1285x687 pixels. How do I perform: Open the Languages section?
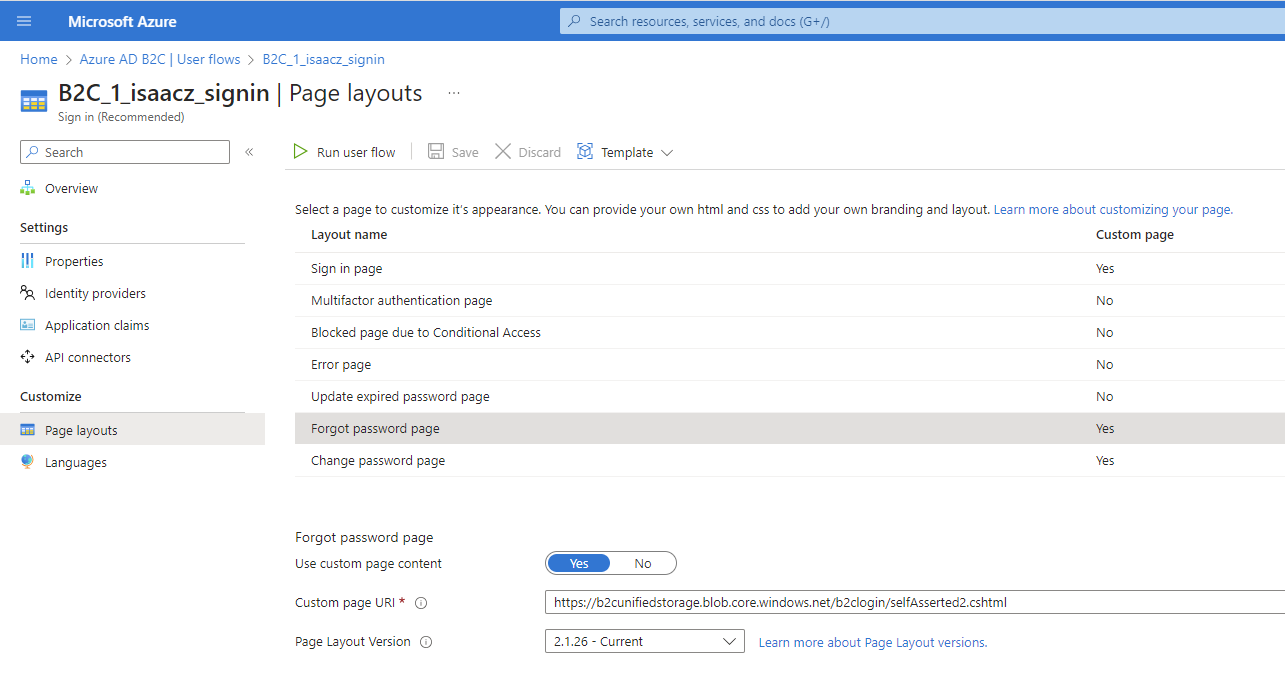pyautogui.click(x=77, y=461)
